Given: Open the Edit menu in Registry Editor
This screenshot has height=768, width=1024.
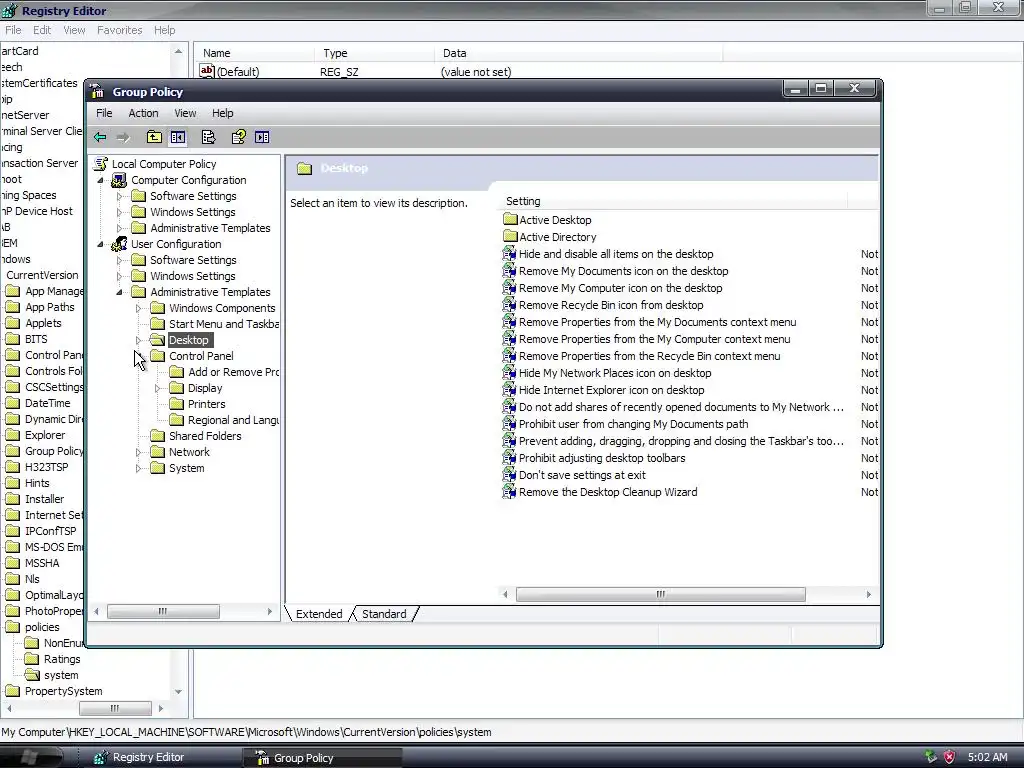Looking at the screenshot, I should (x=42, y=30).
